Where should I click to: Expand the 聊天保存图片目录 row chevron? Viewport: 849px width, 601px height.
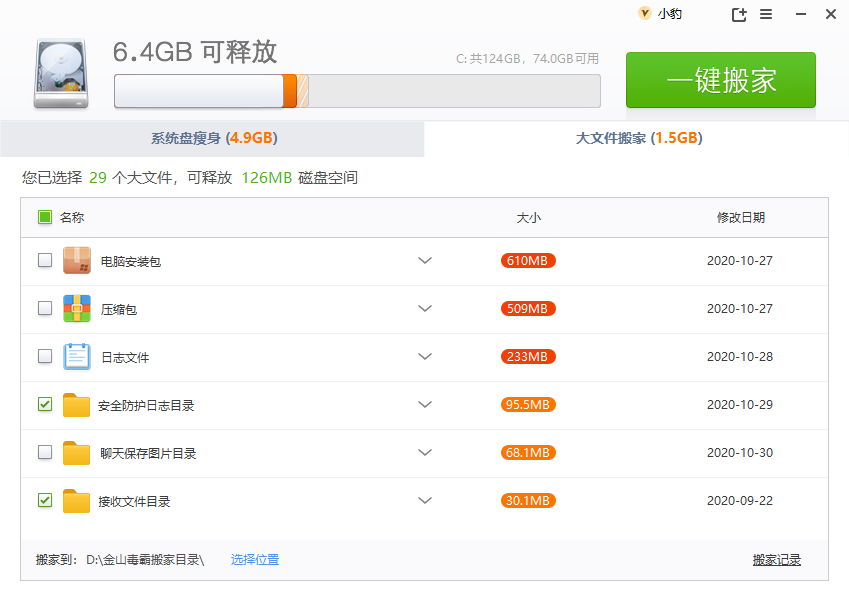425,453
